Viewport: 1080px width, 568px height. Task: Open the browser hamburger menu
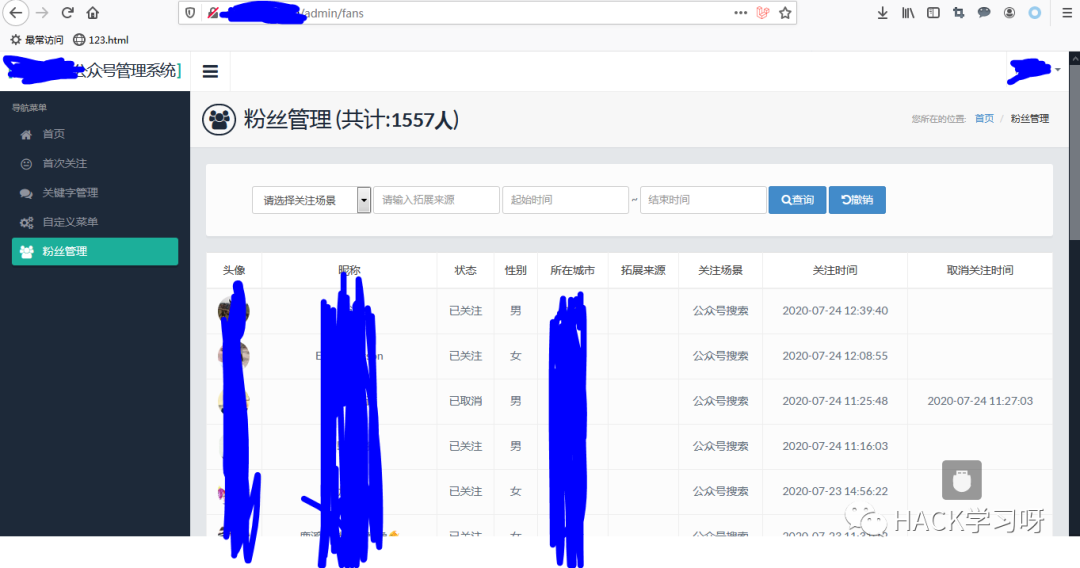tap(1066, 12)
